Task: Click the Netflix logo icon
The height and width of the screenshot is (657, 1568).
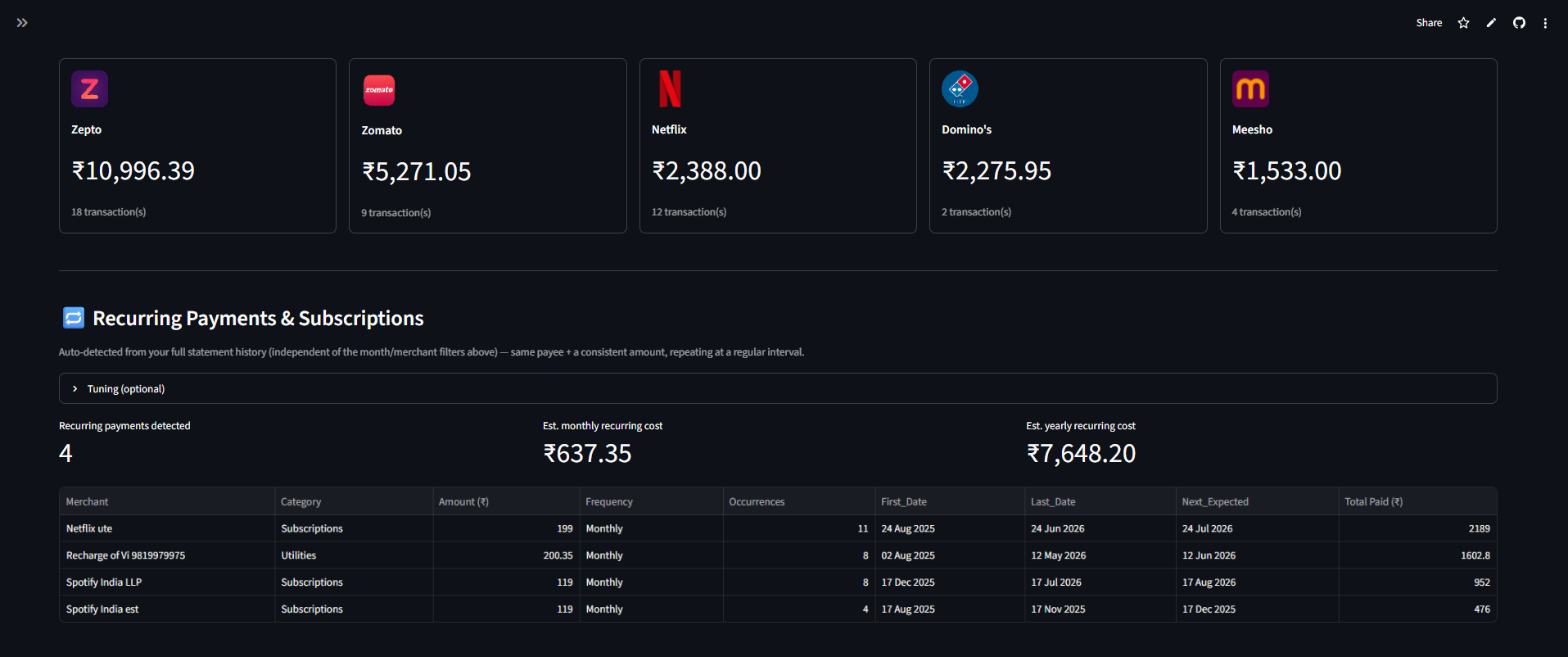Action: tap(670, 88)
